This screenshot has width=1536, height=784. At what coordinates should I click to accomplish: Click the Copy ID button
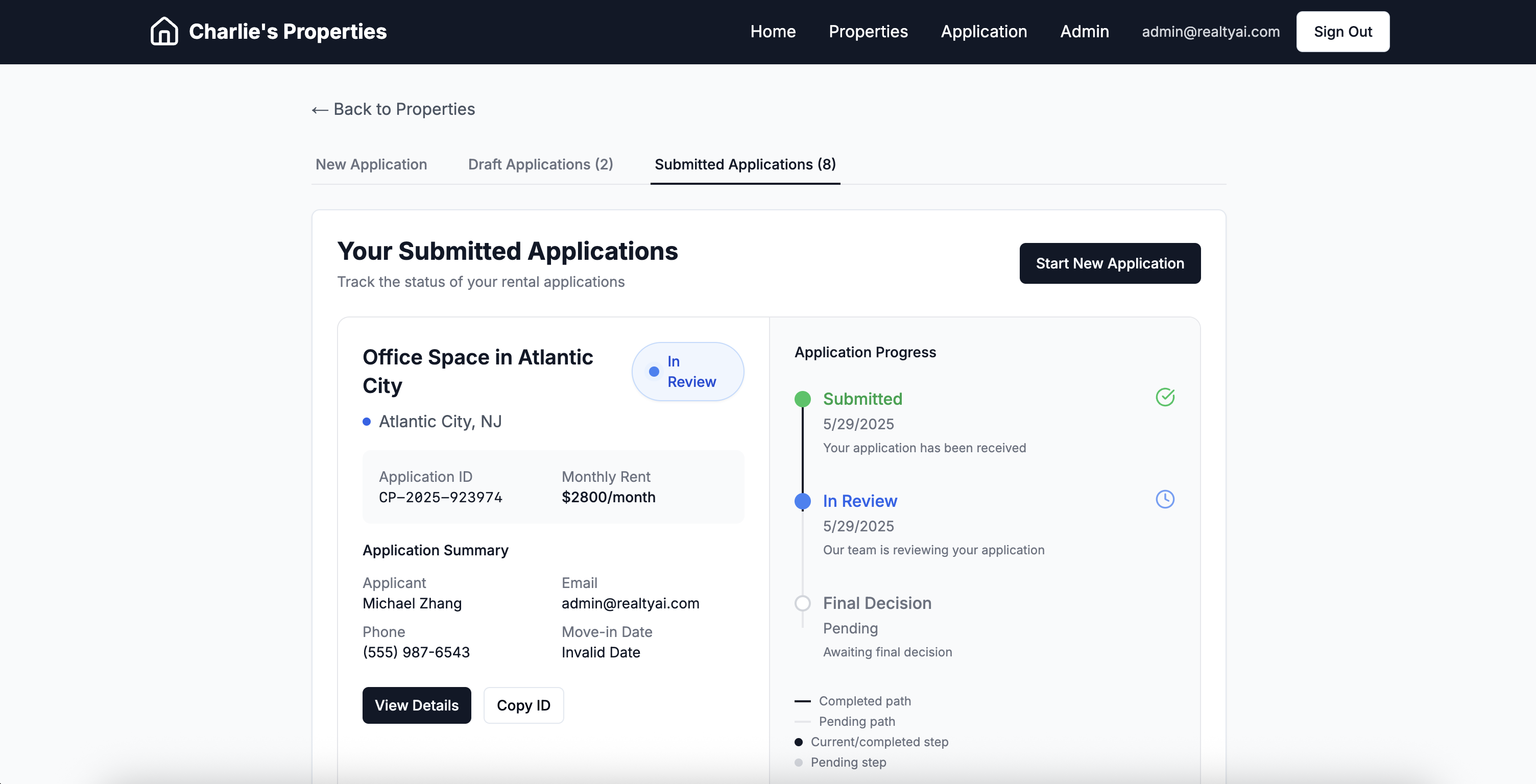click(523, 705)
